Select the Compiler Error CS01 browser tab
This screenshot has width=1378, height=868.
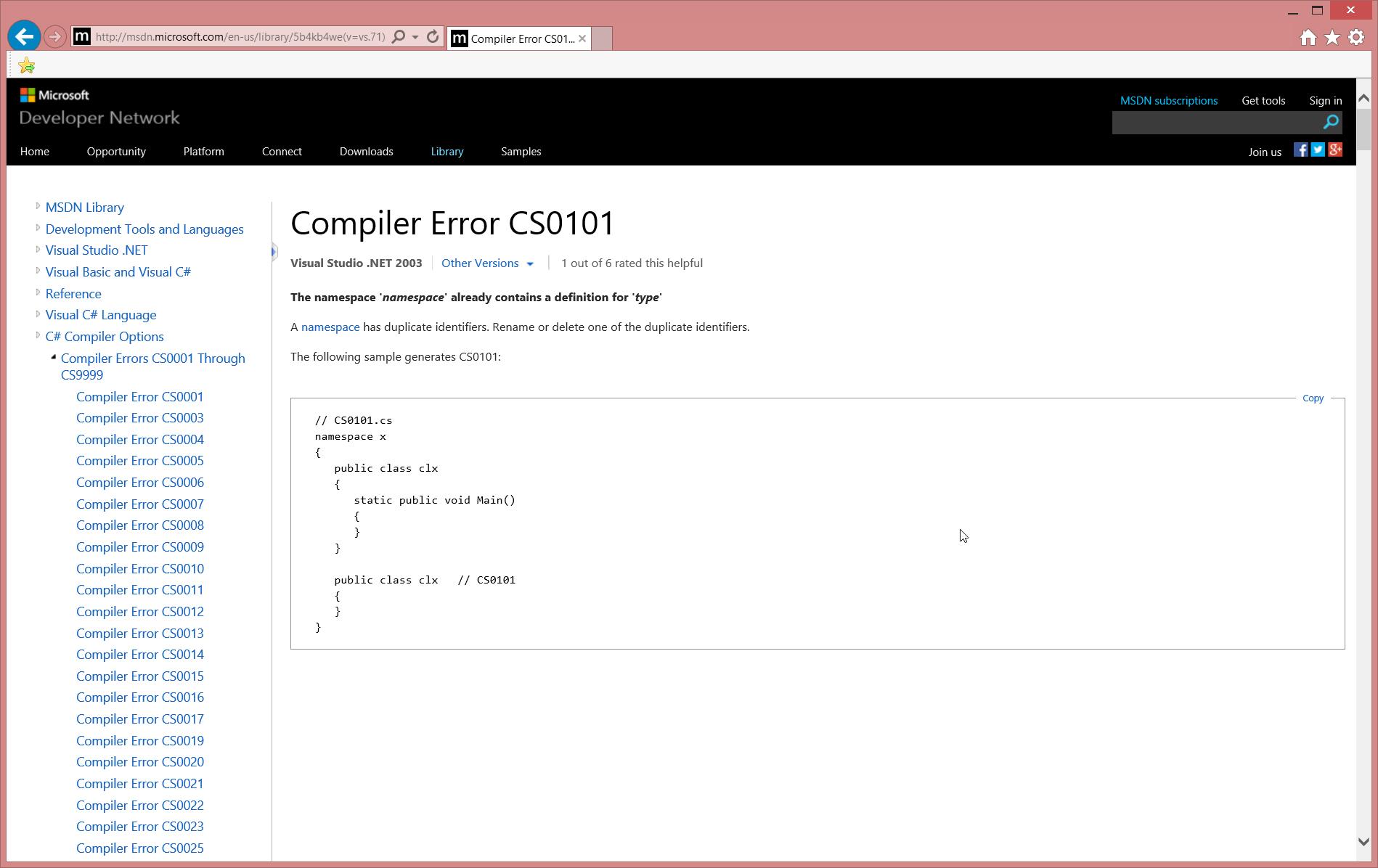519,38
